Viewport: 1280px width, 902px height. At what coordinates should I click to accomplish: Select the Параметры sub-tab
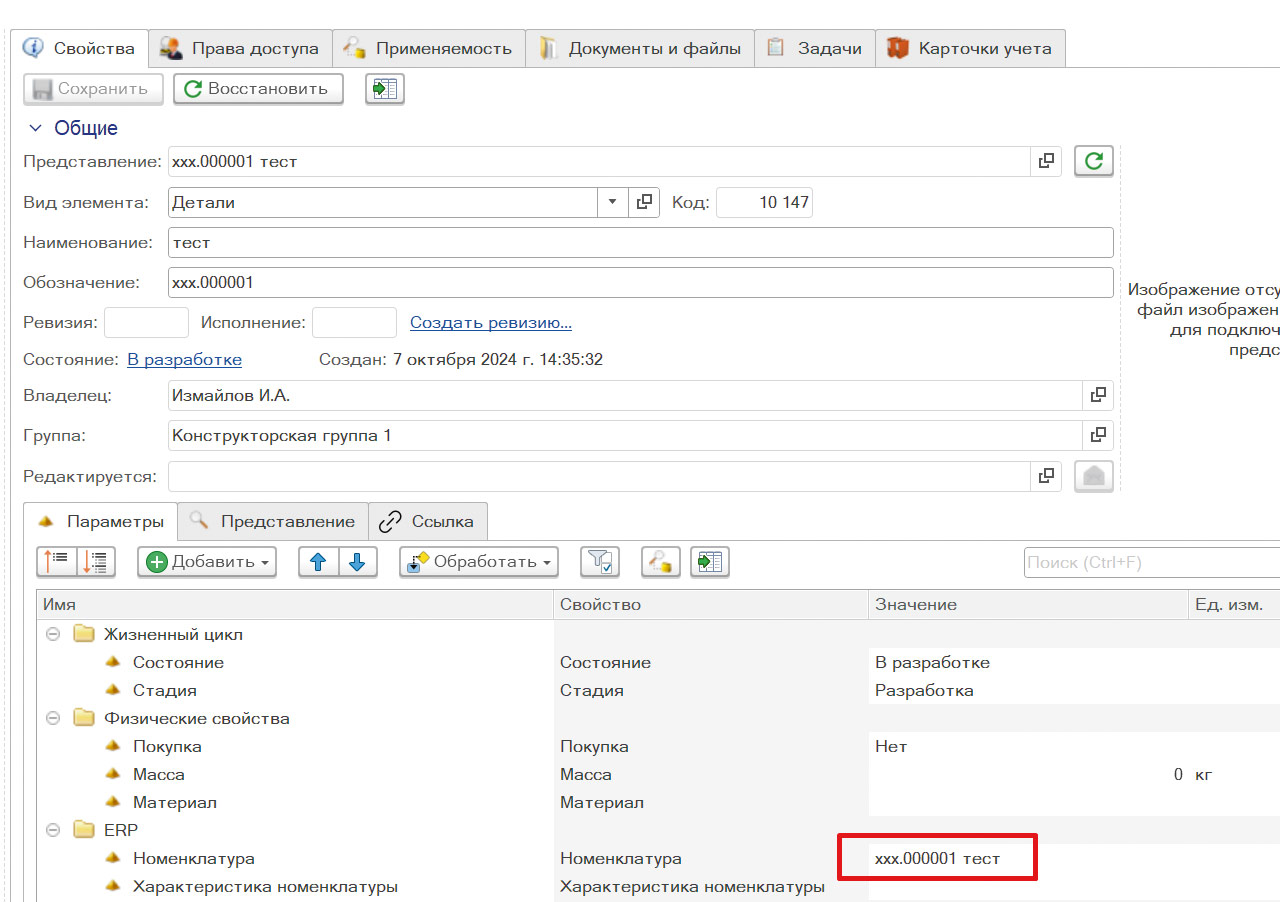click(x=101, y=521)
